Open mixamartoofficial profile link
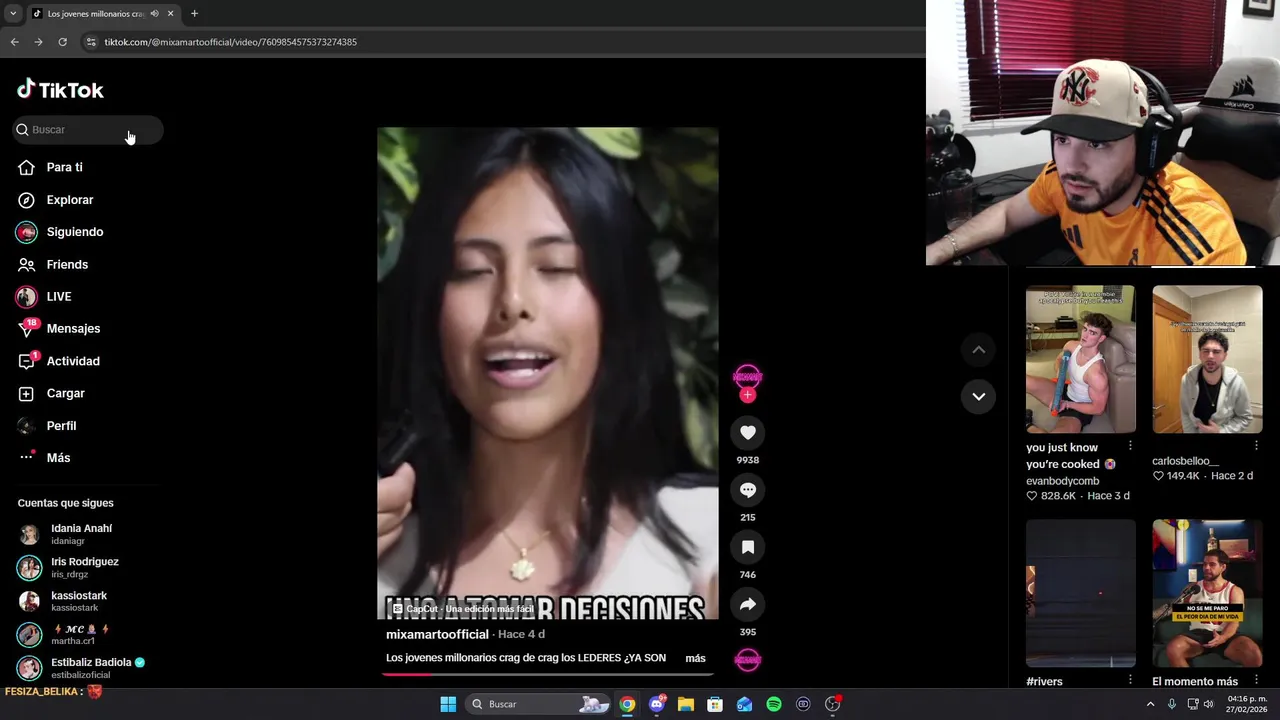Screen dimensions: 1280x720 [x=437, y=634]
